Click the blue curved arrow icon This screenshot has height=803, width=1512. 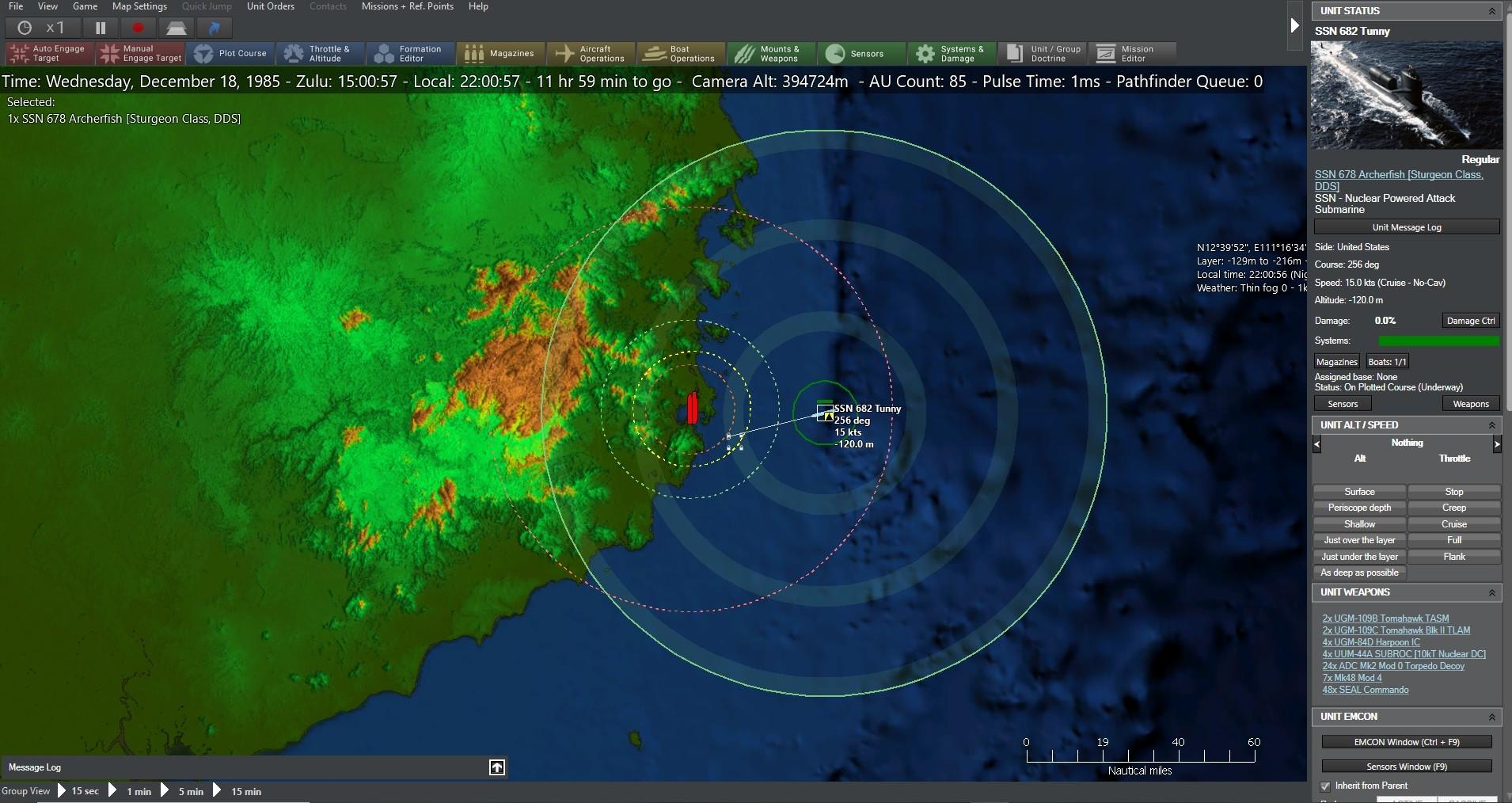click(x=214, y=28)
